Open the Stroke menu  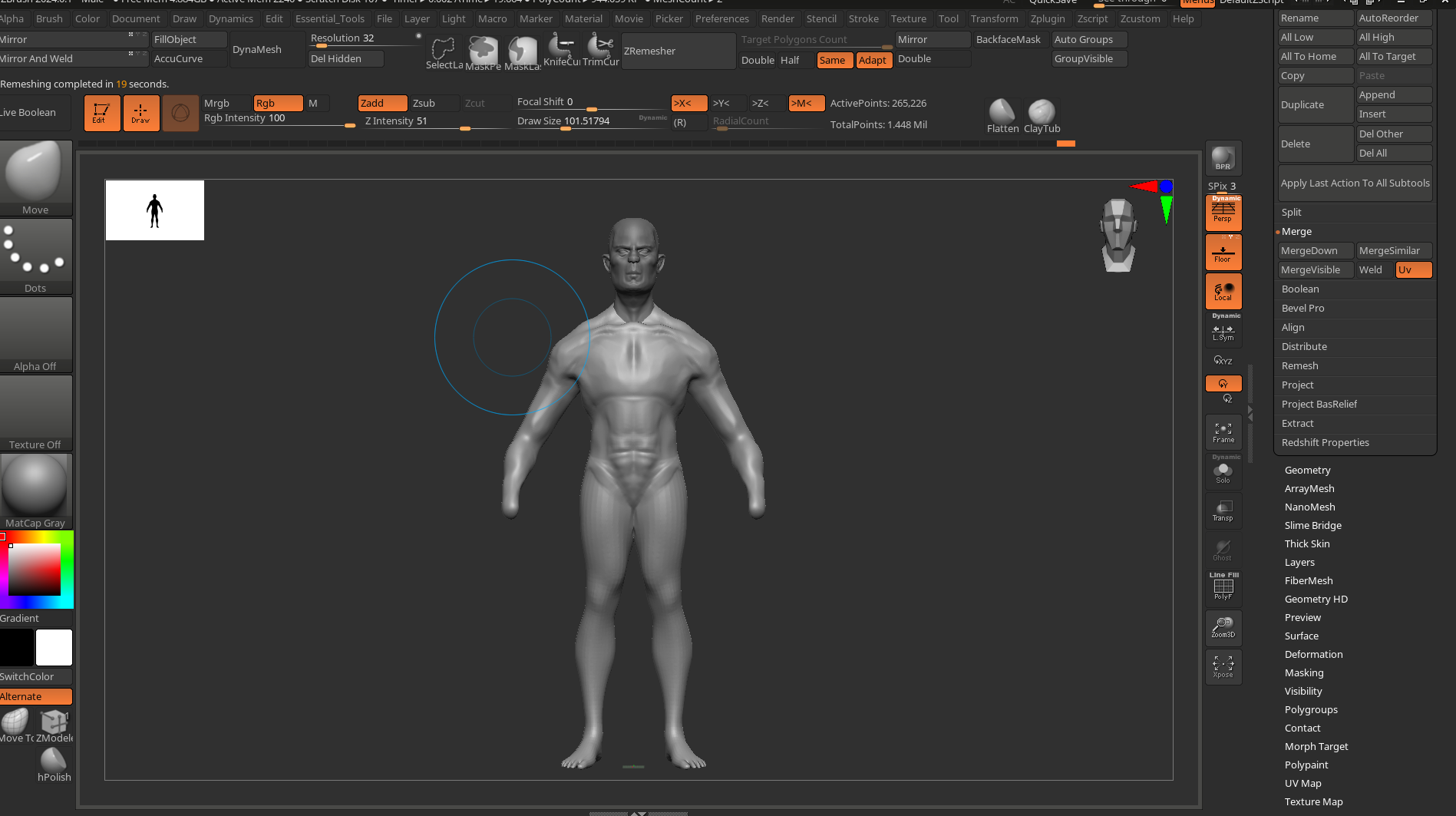[863, 19]
